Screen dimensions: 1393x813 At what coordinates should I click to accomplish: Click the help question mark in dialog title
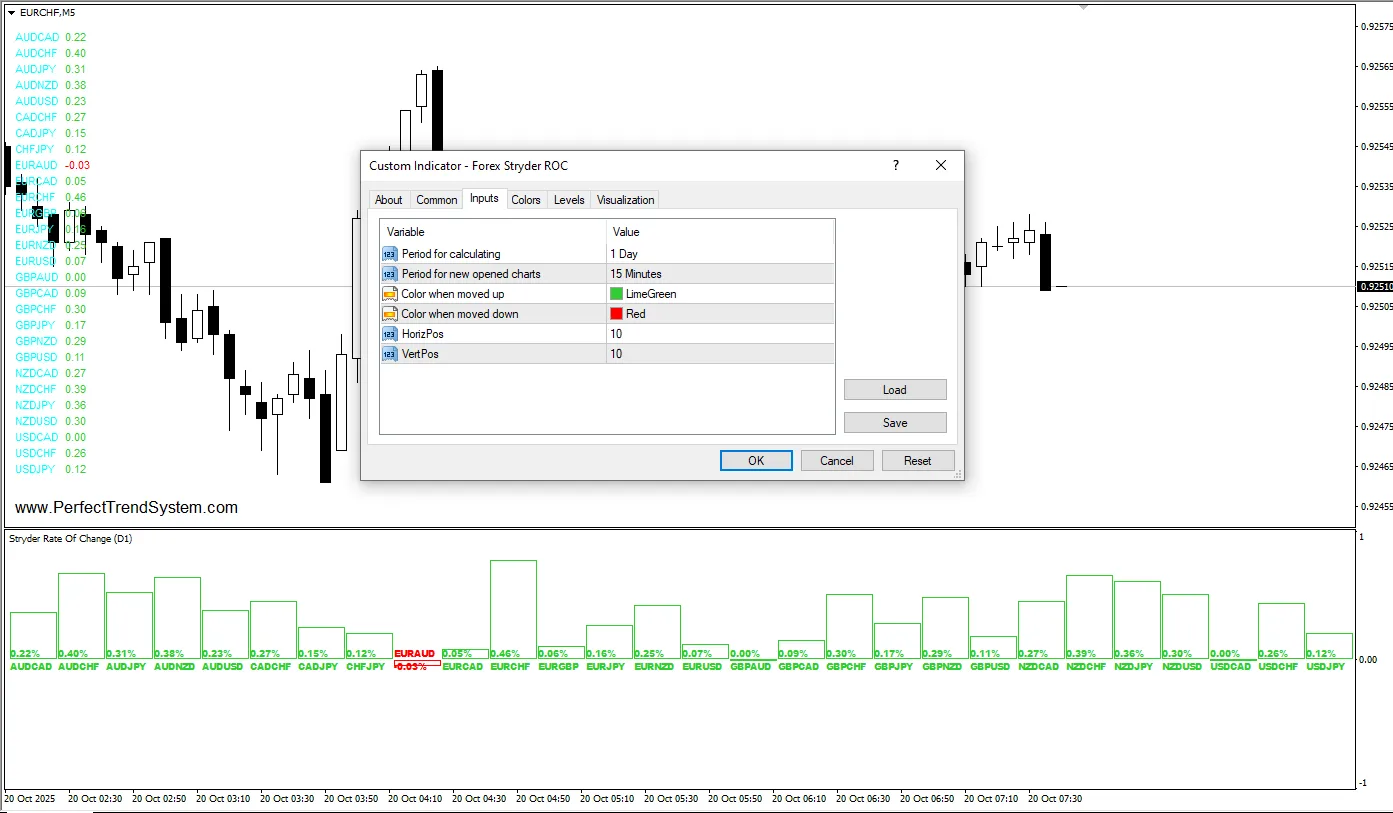895,165
